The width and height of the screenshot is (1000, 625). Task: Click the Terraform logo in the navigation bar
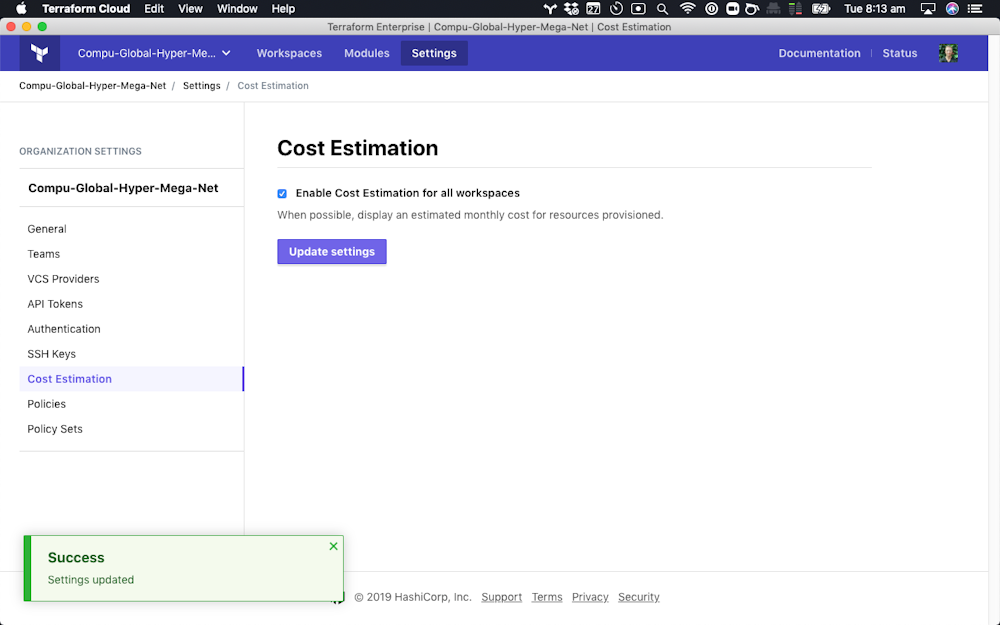[39, 53]
